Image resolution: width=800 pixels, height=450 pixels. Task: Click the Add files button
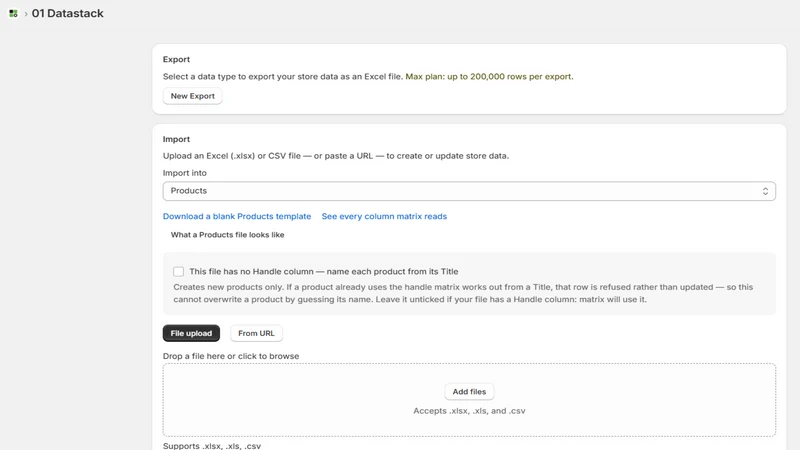(x=469, y=391)
